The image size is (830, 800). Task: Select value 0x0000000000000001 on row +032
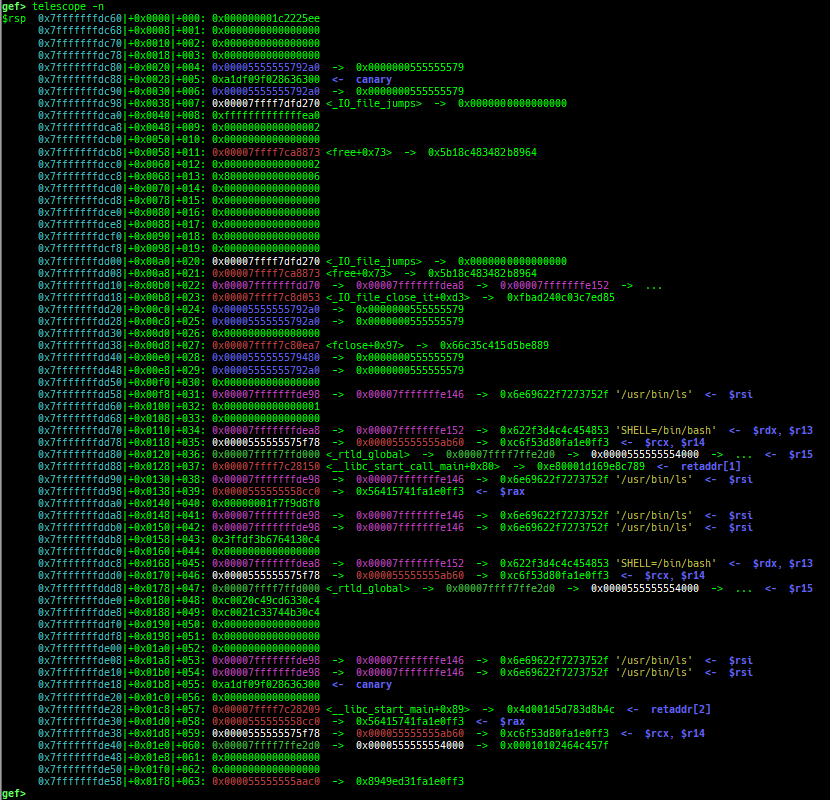tap(266, 407)
